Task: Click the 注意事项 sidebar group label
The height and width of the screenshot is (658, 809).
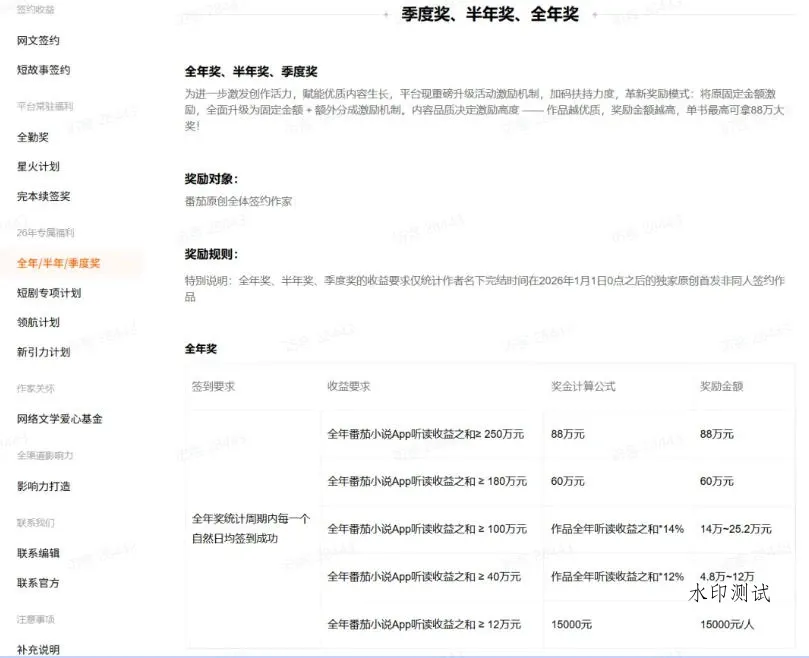Action: click(x=36, y=619)
